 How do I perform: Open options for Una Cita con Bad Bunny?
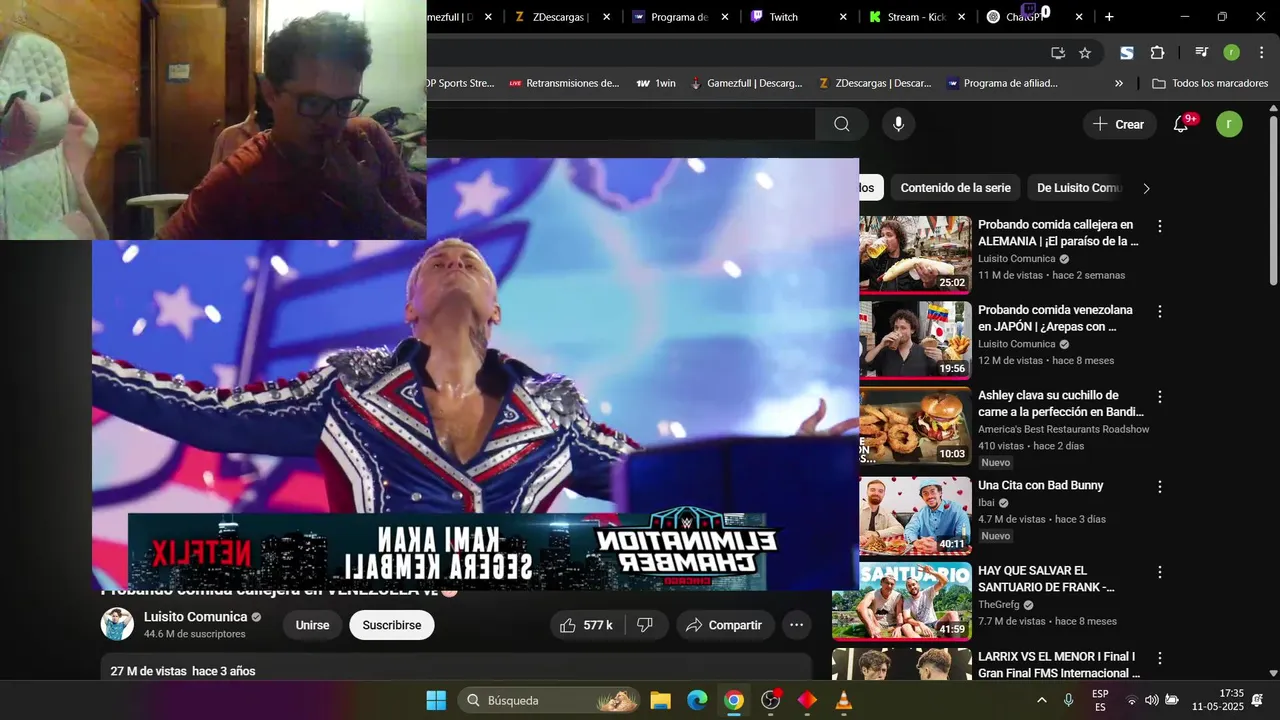[x=1160, y=487]
